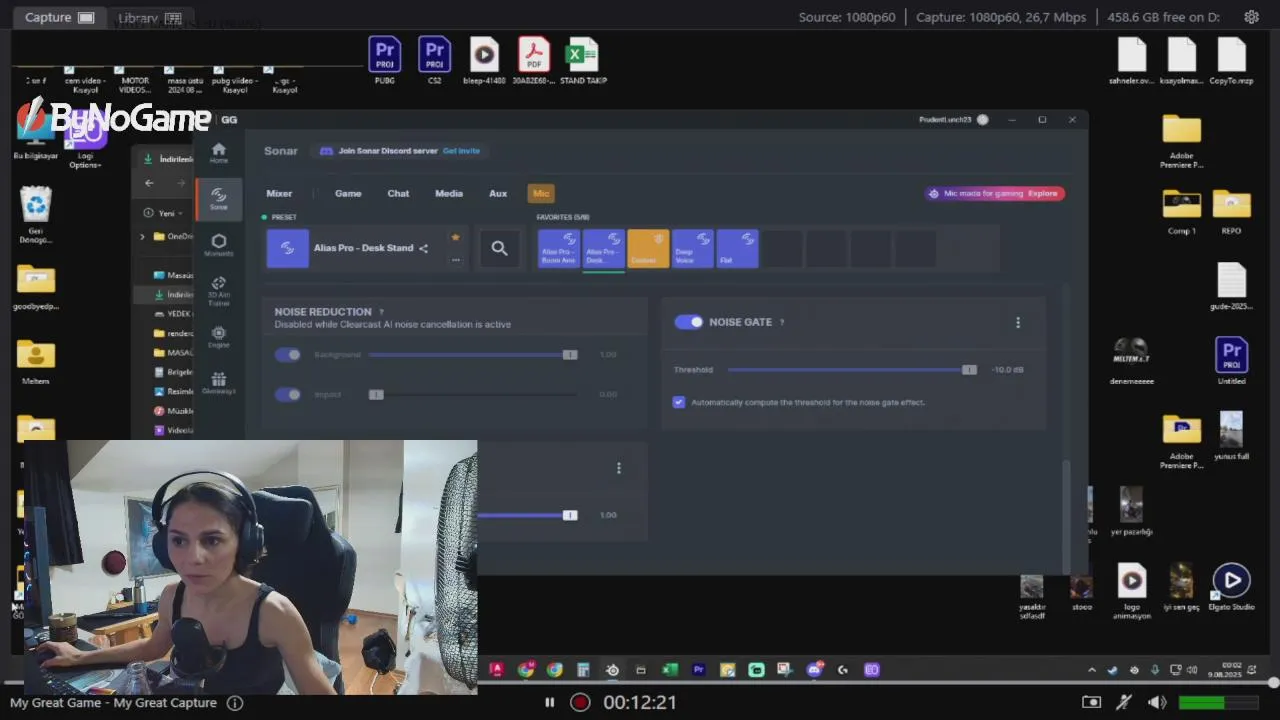Click help icon next to Noise Gate
The height and width of the screenshot is (720, 1280).
(782, 322)
